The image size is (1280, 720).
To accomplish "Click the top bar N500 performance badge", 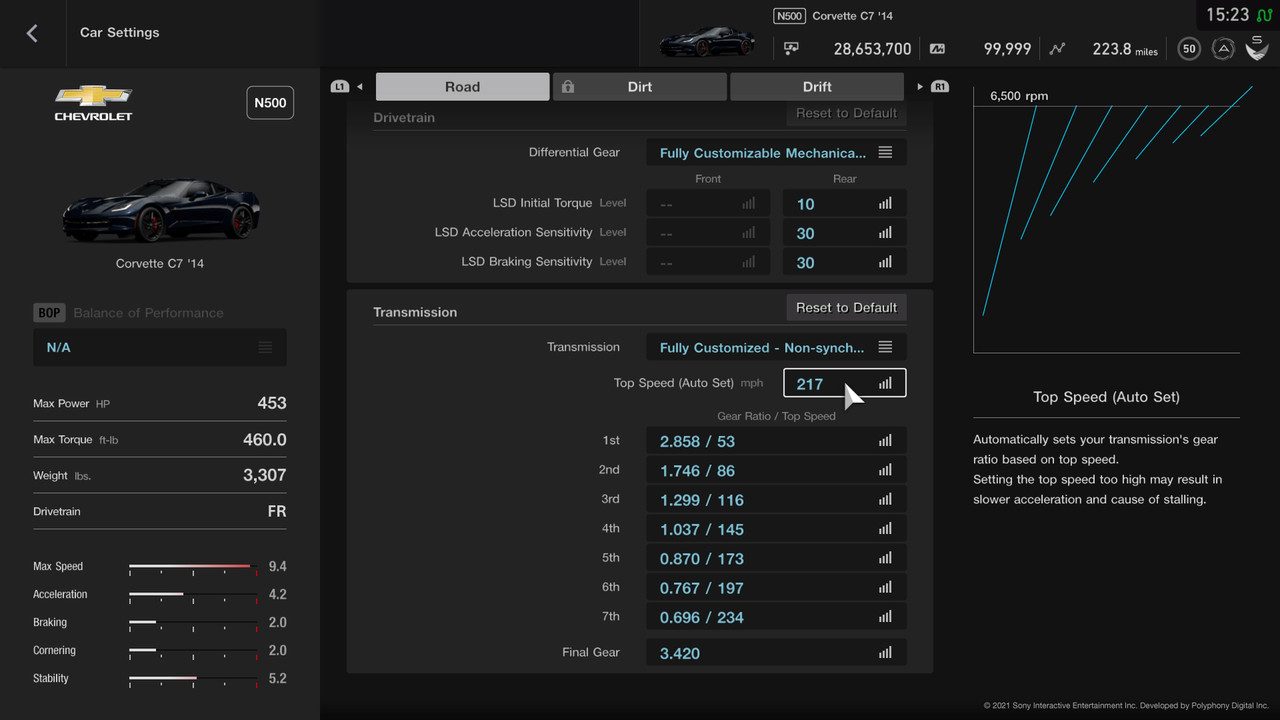I will [x=789, y=16].
